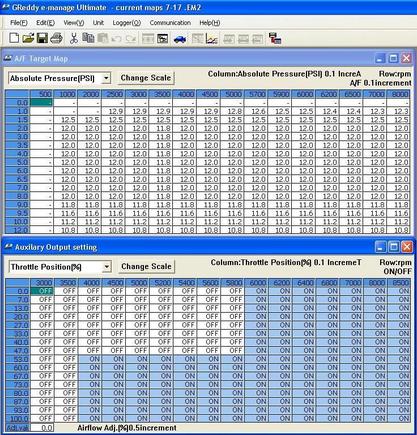This screenshot has width=417, height=435.
Task: Open the Unit menu
Action: (98, 23)
